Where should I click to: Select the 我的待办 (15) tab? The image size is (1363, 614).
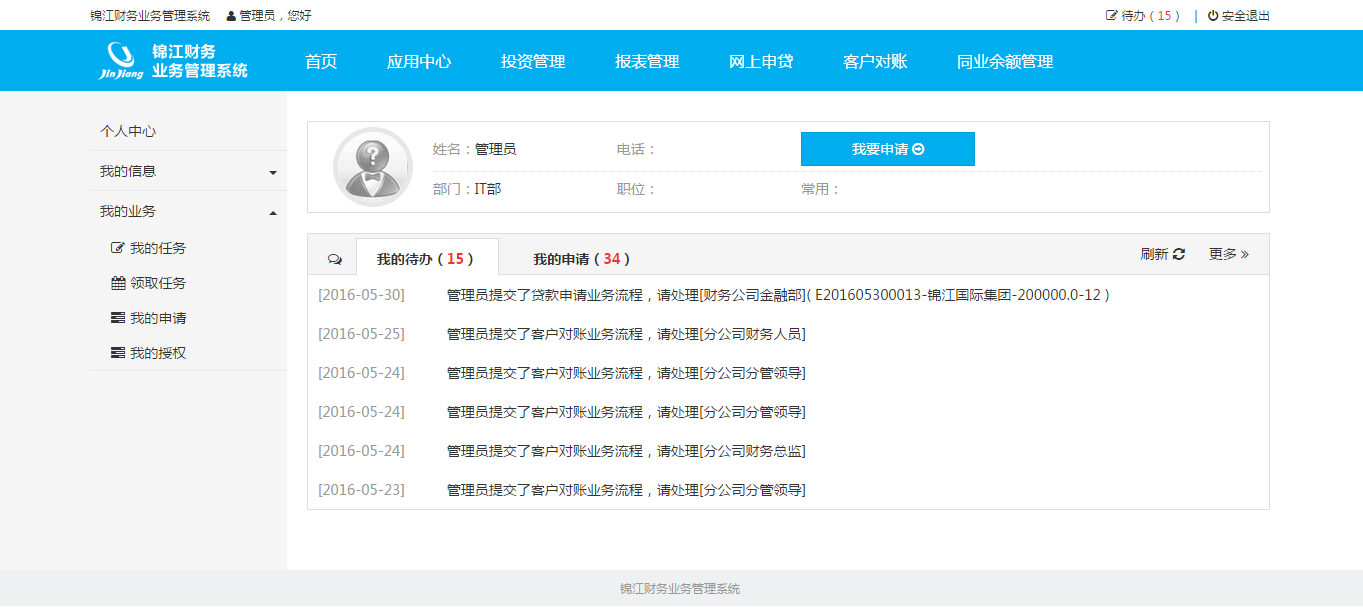[x=425, y=259]
